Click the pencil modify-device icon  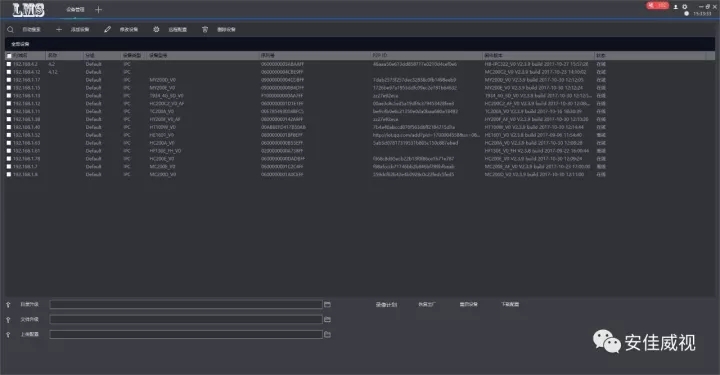tap(107, 29)
